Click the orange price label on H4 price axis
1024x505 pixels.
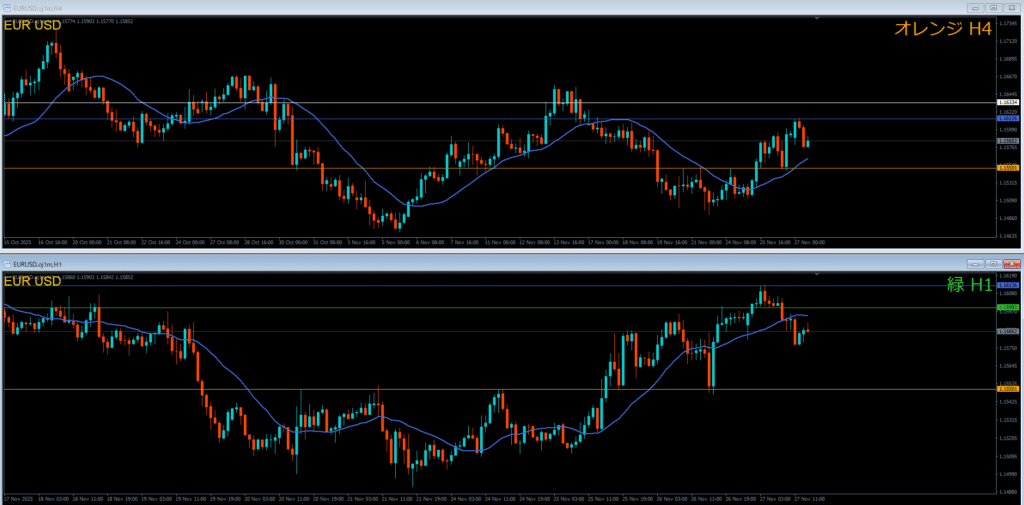point(1008,168)
